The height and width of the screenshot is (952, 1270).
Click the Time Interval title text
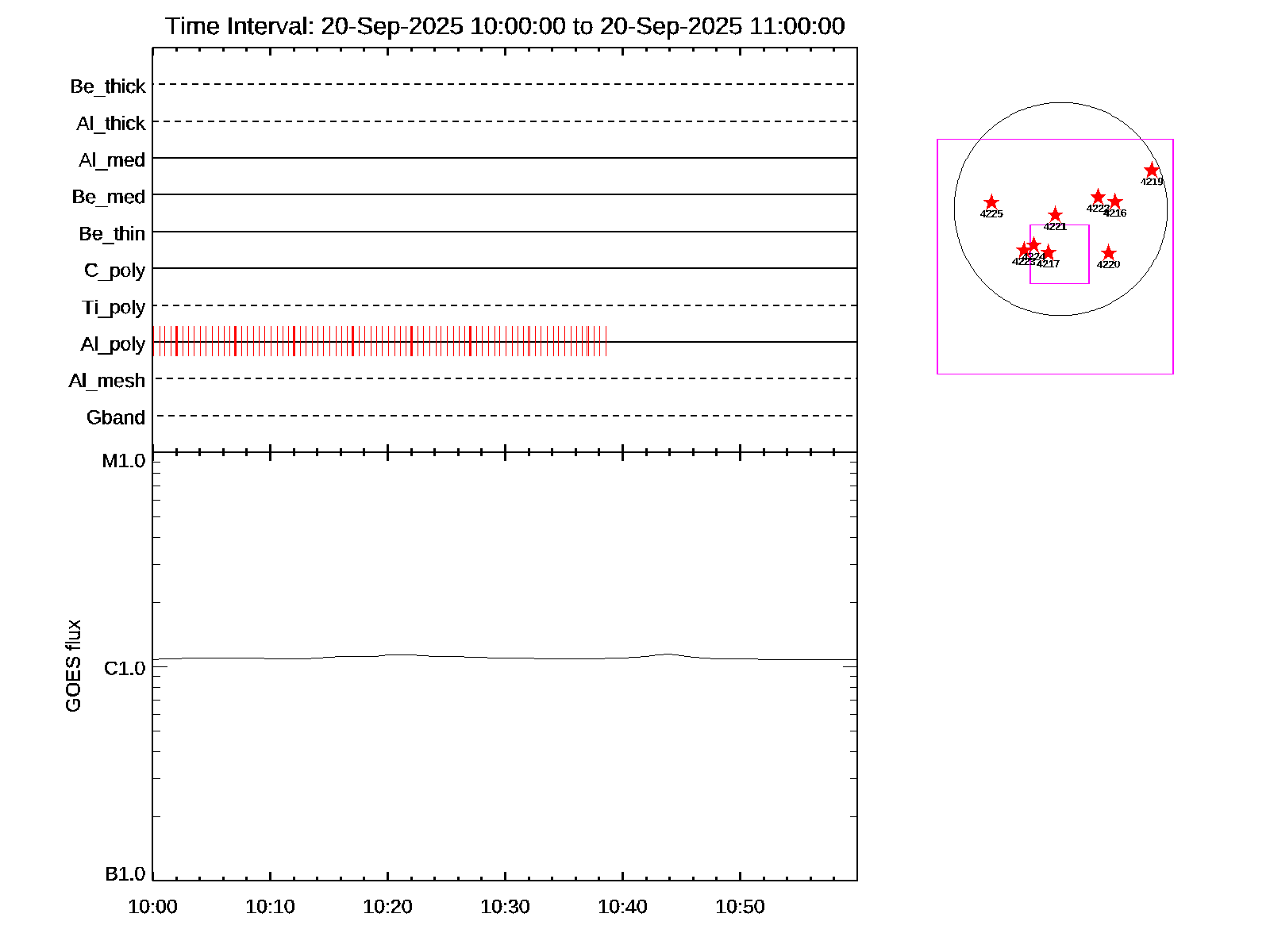tap(505, 26)
